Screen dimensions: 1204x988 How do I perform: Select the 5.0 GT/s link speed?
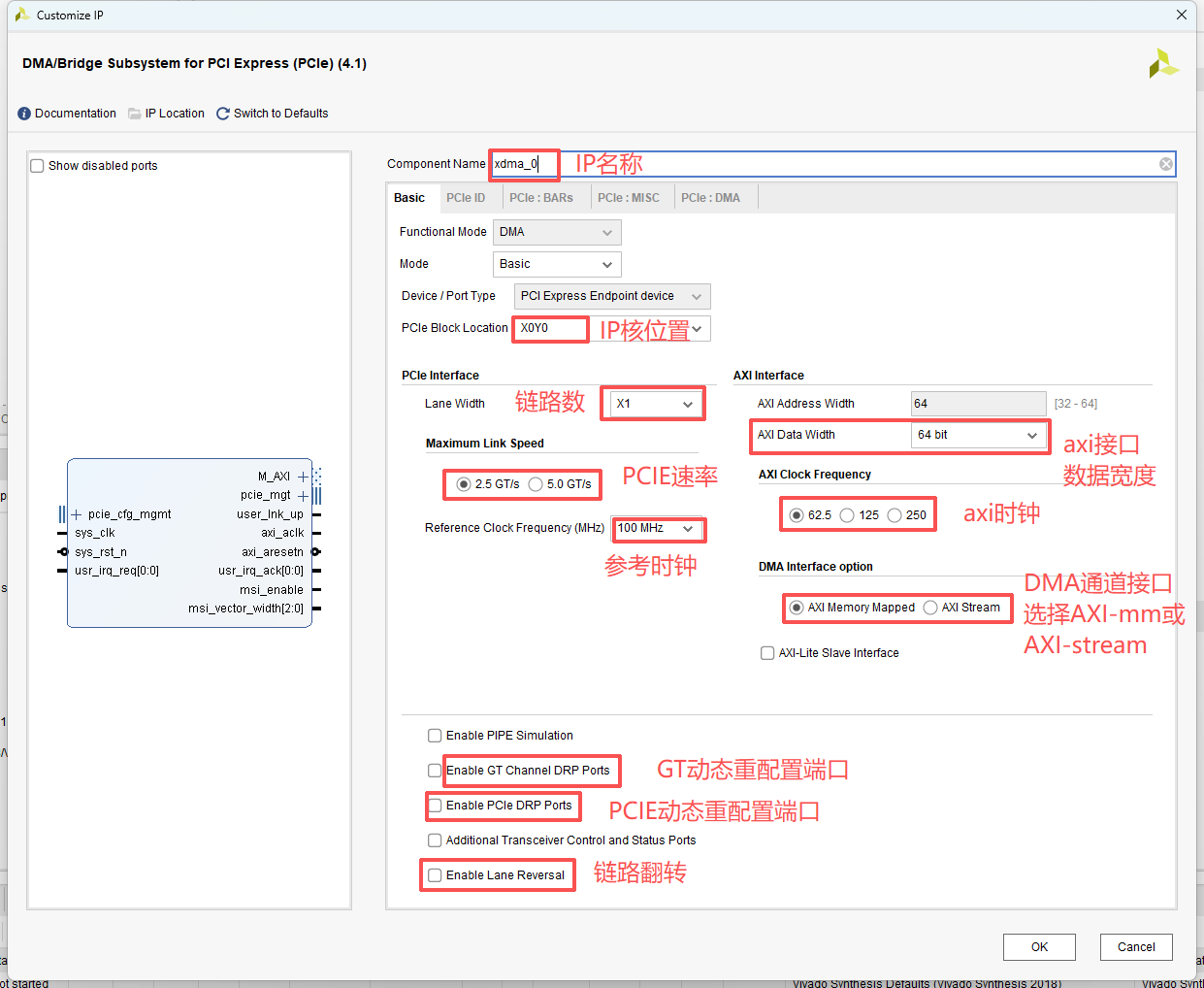[536, 484]
